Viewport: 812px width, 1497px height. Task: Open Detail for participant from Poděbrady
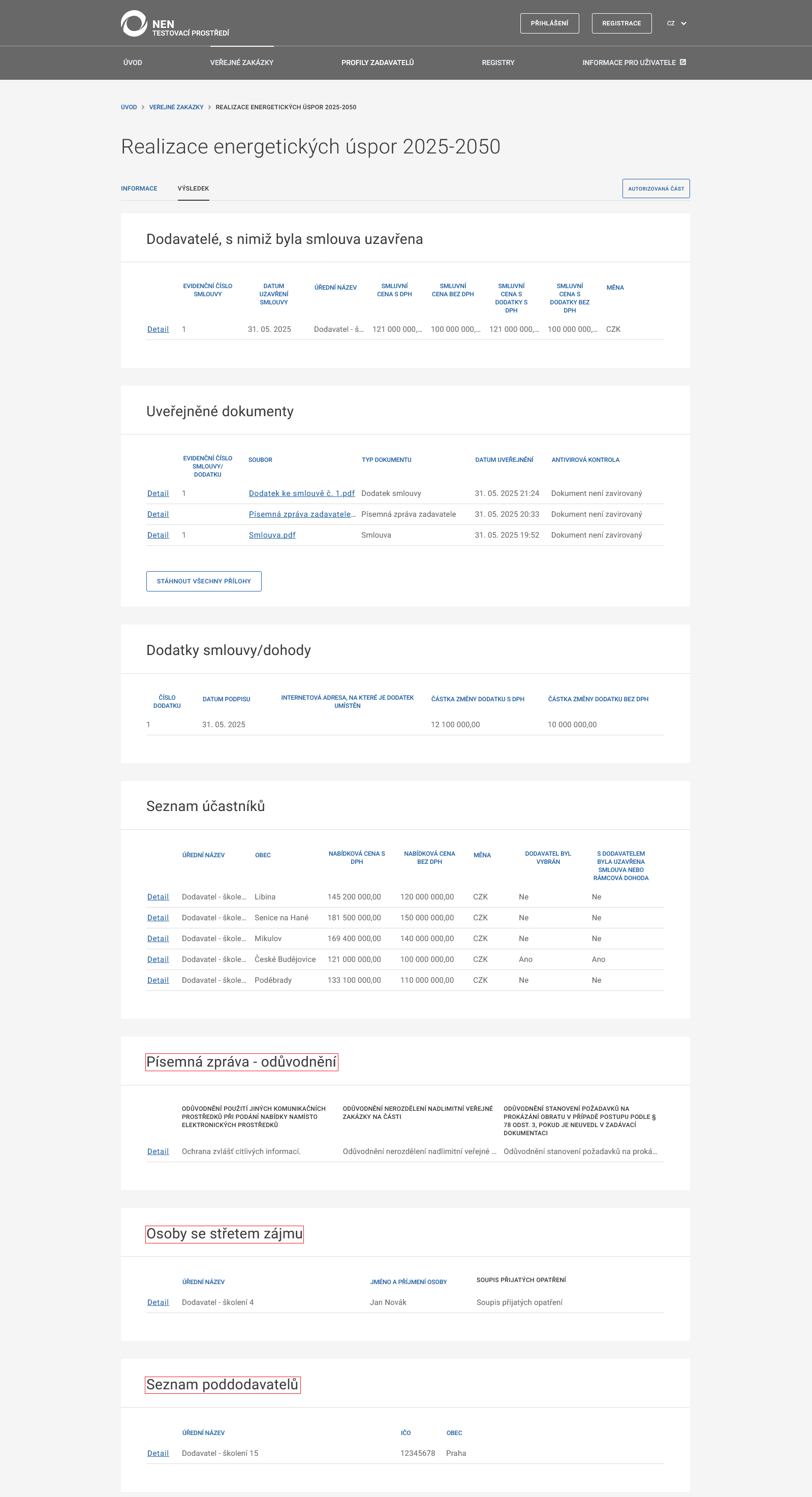pos(158,981)
